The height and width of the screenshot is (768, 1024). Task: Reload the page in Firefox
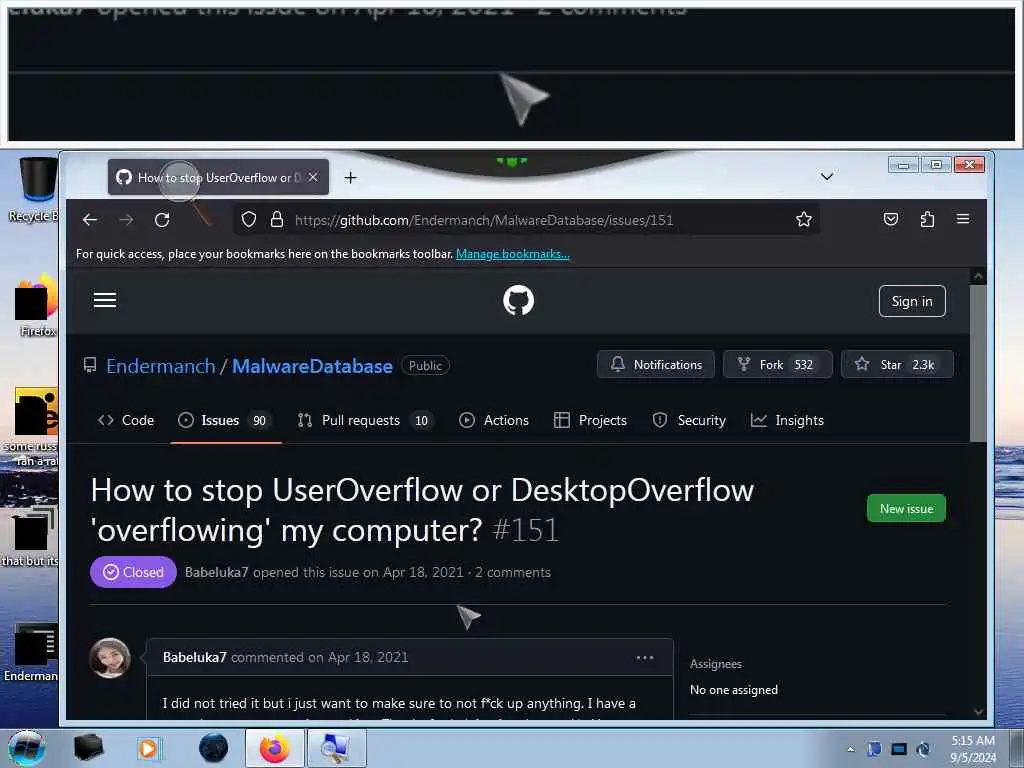[162, 220]
